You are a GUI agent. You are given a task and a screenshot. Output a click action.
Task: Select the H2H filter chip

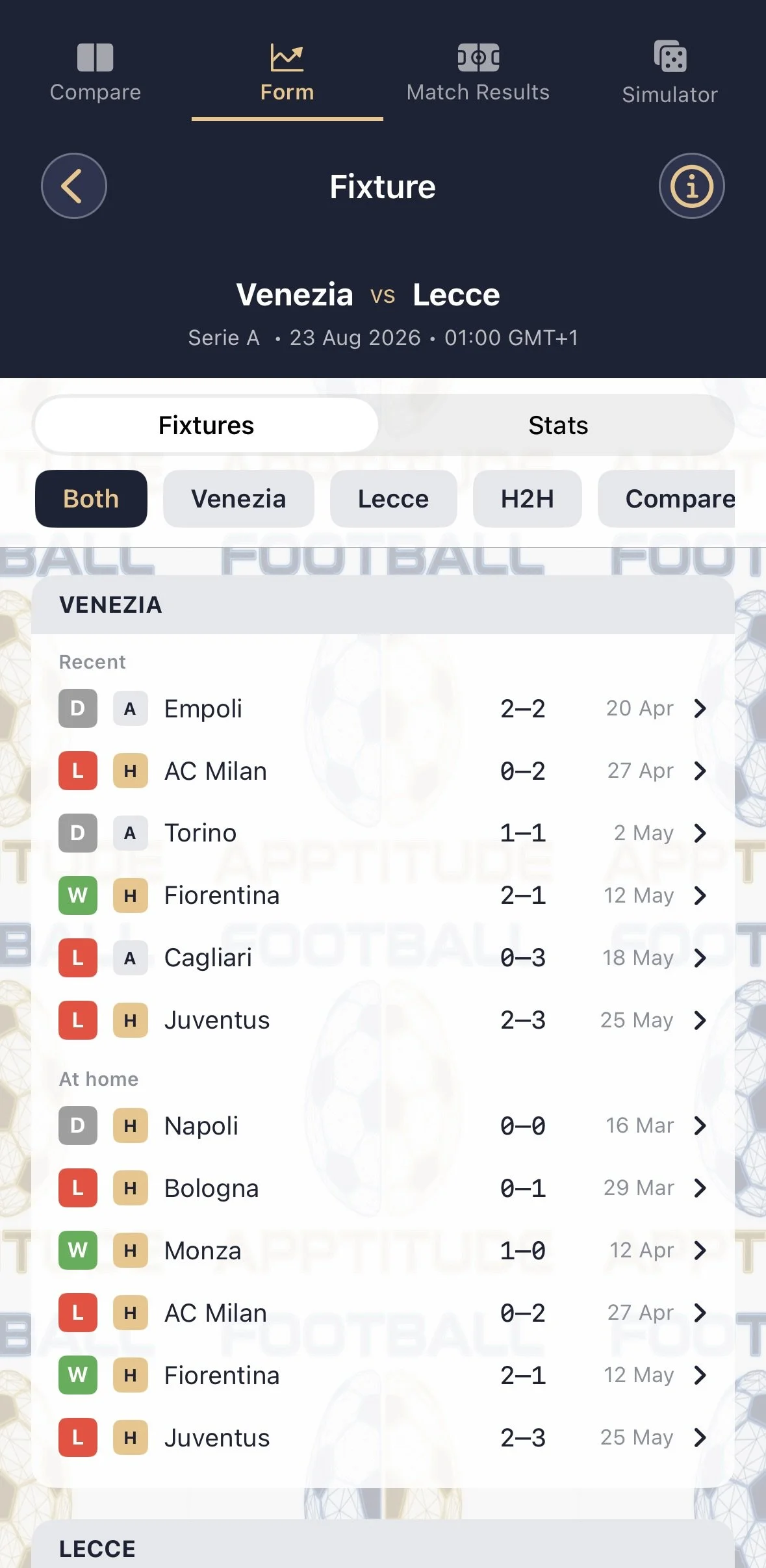coord(528,498)
